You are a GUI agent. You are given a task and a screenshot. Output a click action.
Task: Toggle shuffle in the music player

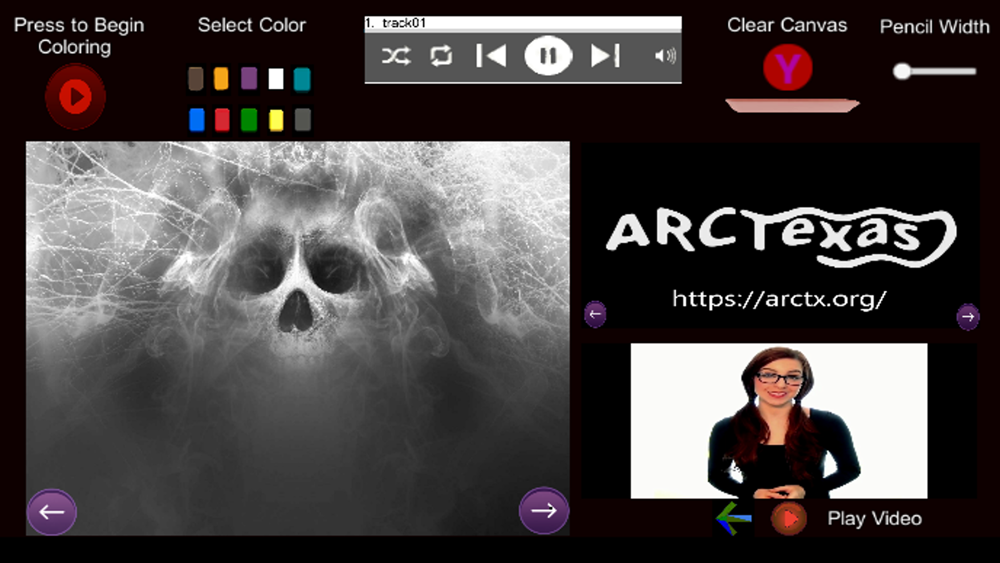[396, 56]
